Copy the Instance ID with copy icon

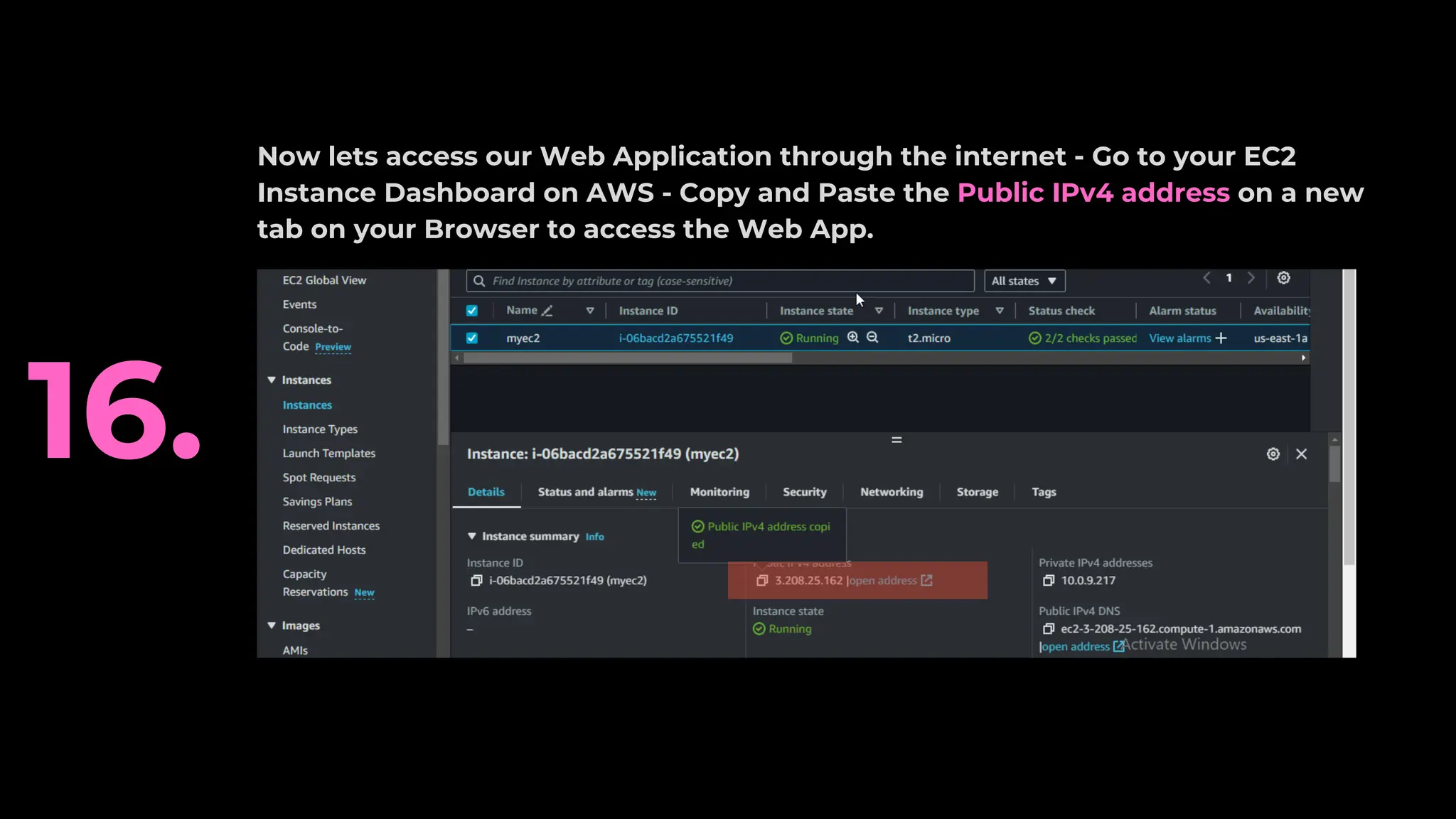476,581
